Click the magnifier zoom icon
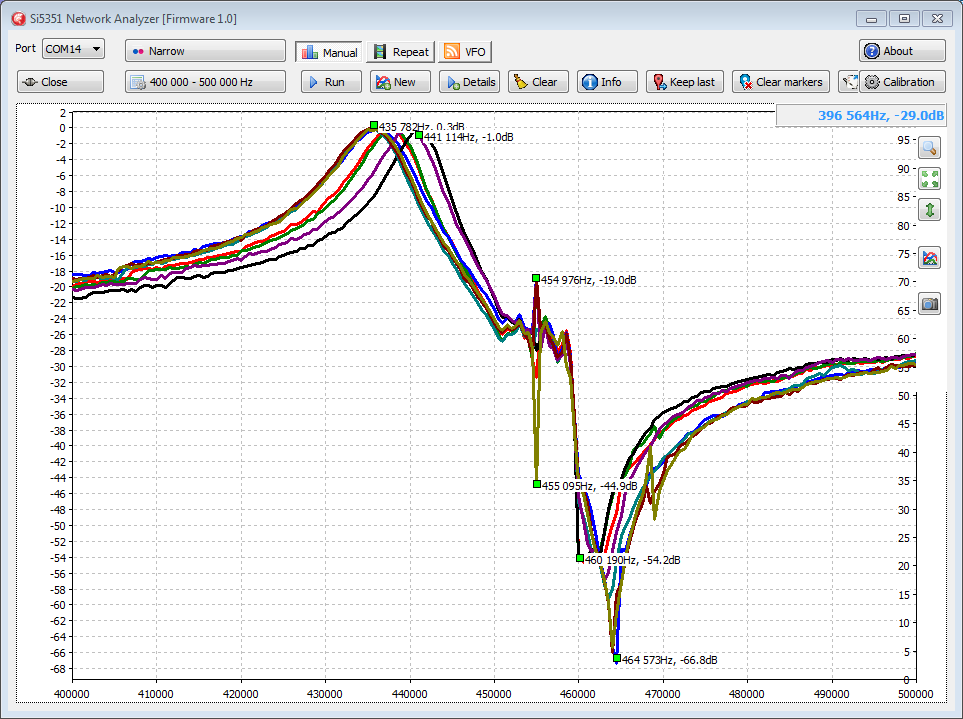The image size is (963, 719). pyautogui.click(x=930, y=148)
